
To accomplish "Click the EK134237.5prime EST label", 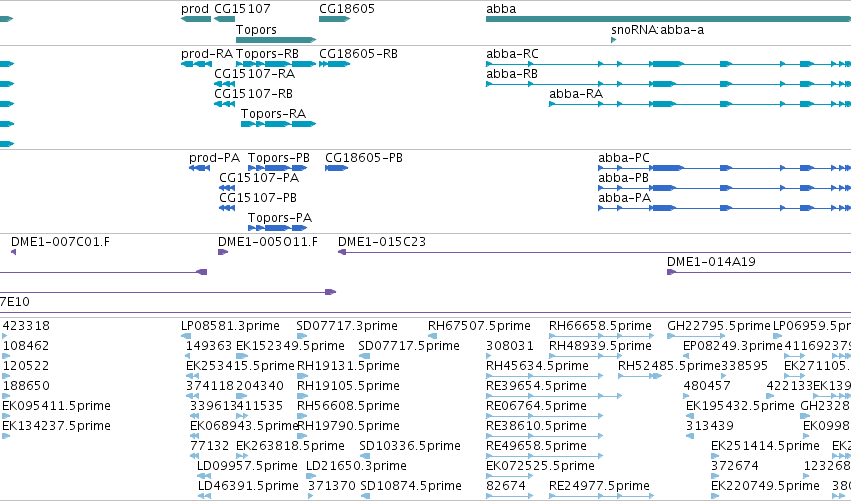I will tap(56, 426).
